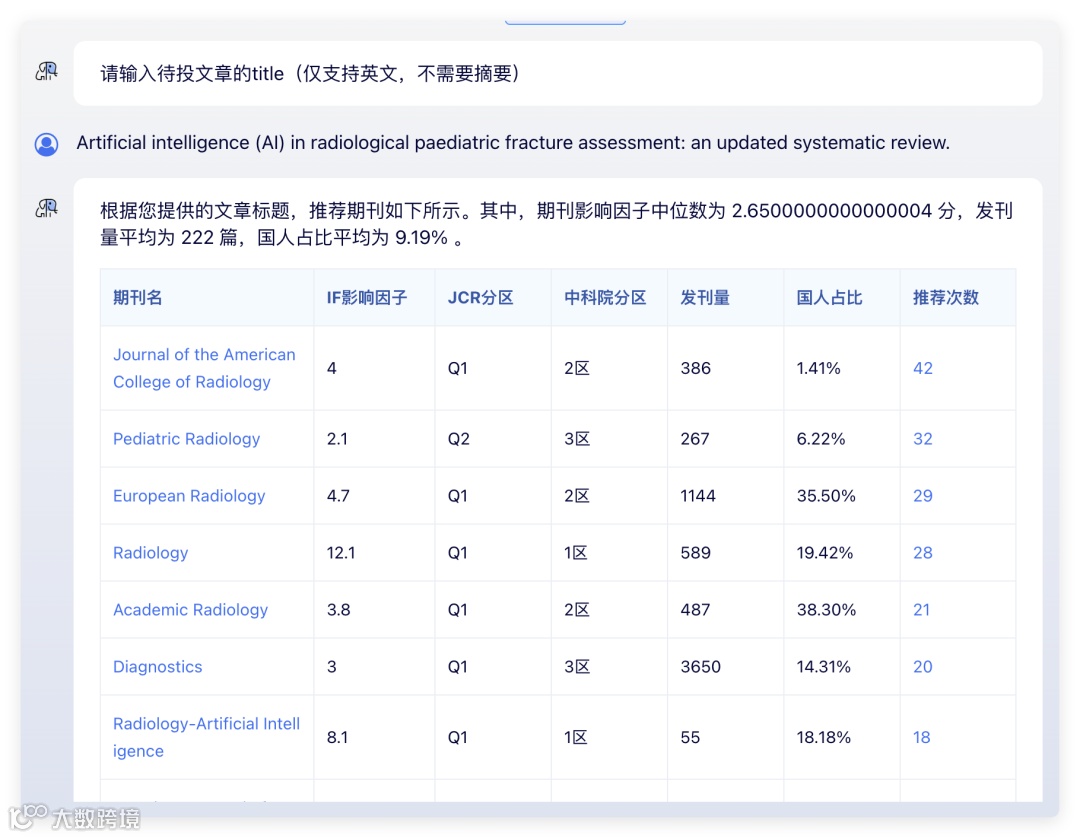
Task: Click recommendation count 18
Action: click(922, 737)
